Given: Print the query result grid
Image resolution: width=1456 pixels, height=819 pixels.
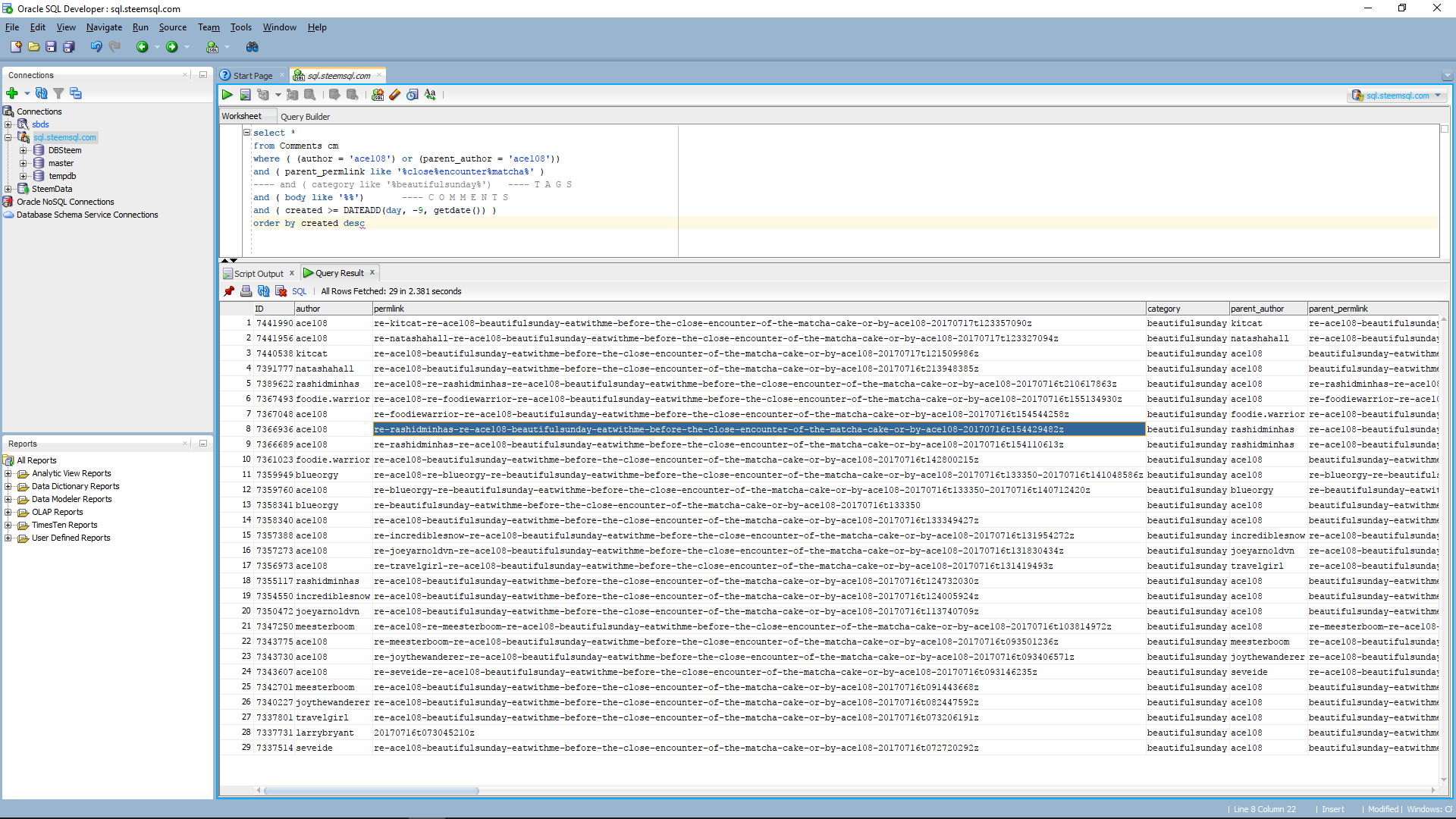Looking at the screenshot, I should pyautogui.click(x=246, y=291).
